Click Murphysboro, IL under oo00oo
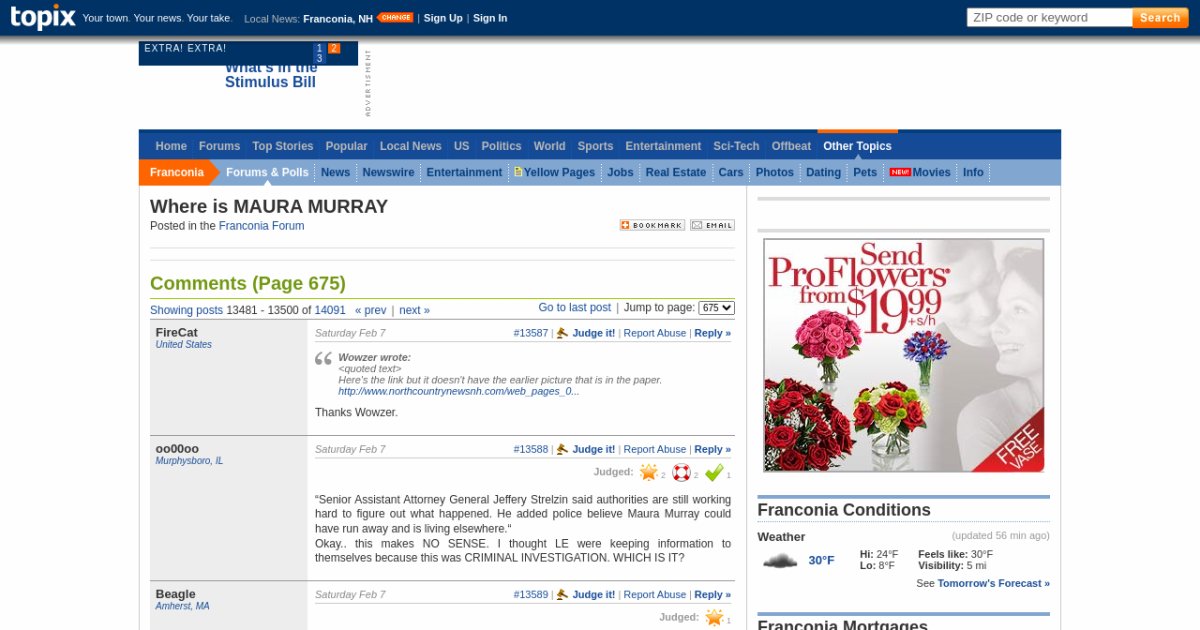The image size is (1200, 630). tap(189, 460)
